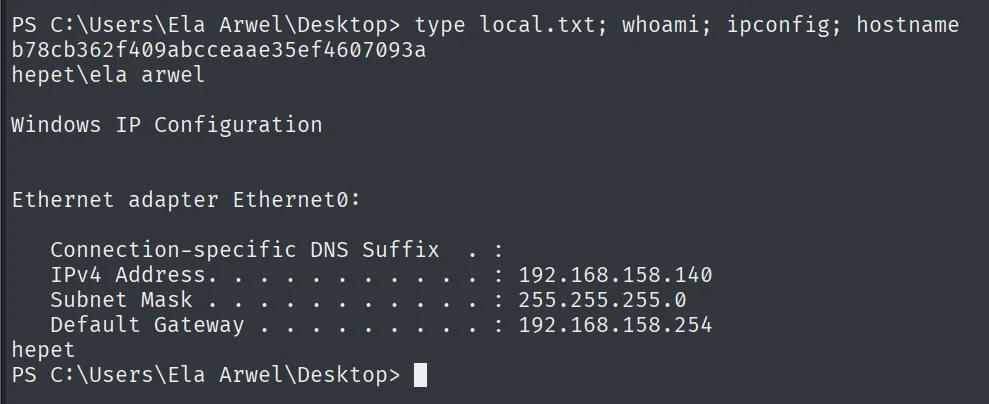Click the default gateway 192.168.158.254

(615, 325)
